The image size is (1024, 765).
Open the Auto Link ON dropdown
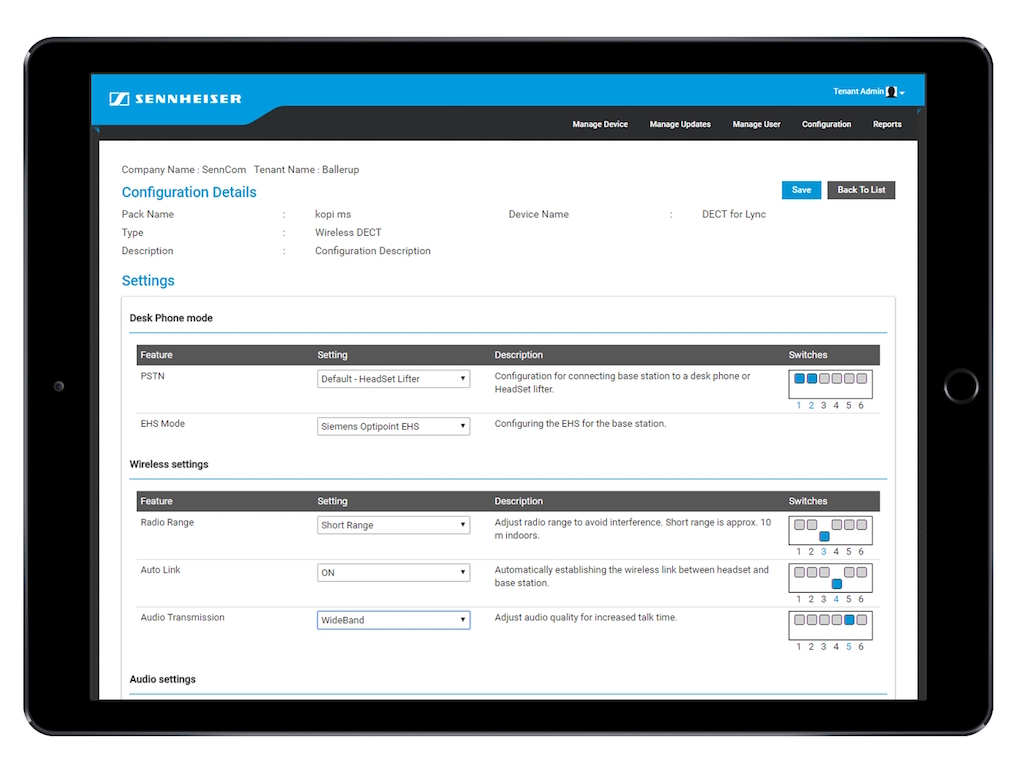[393, 573]
